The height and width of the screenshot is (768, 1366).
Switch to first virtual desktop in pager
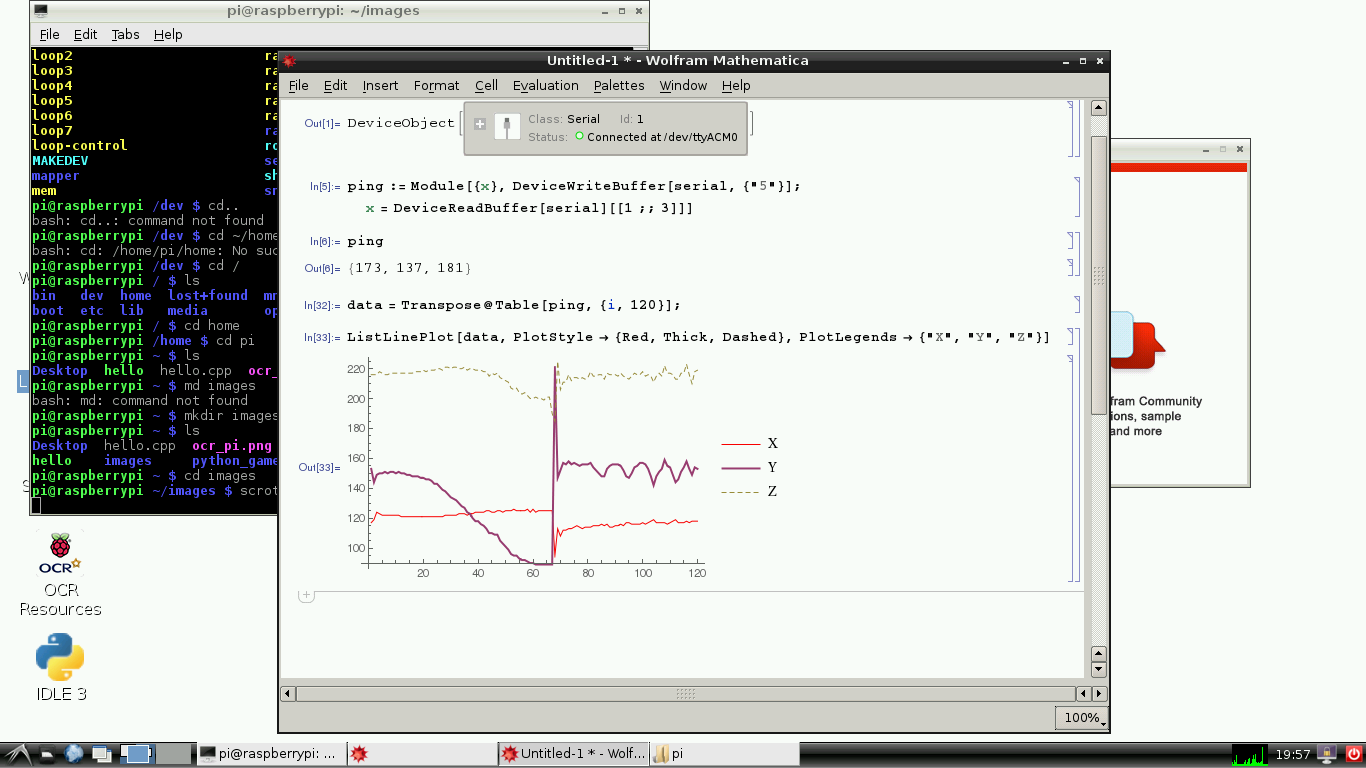137,754
